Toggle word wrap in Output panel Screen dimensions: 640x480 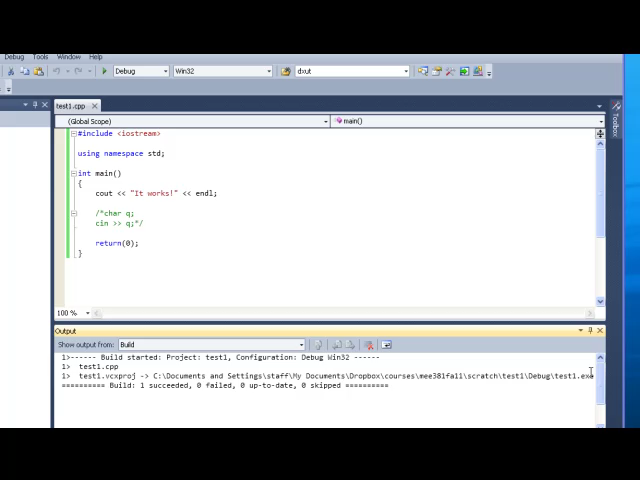click(387, 345)
